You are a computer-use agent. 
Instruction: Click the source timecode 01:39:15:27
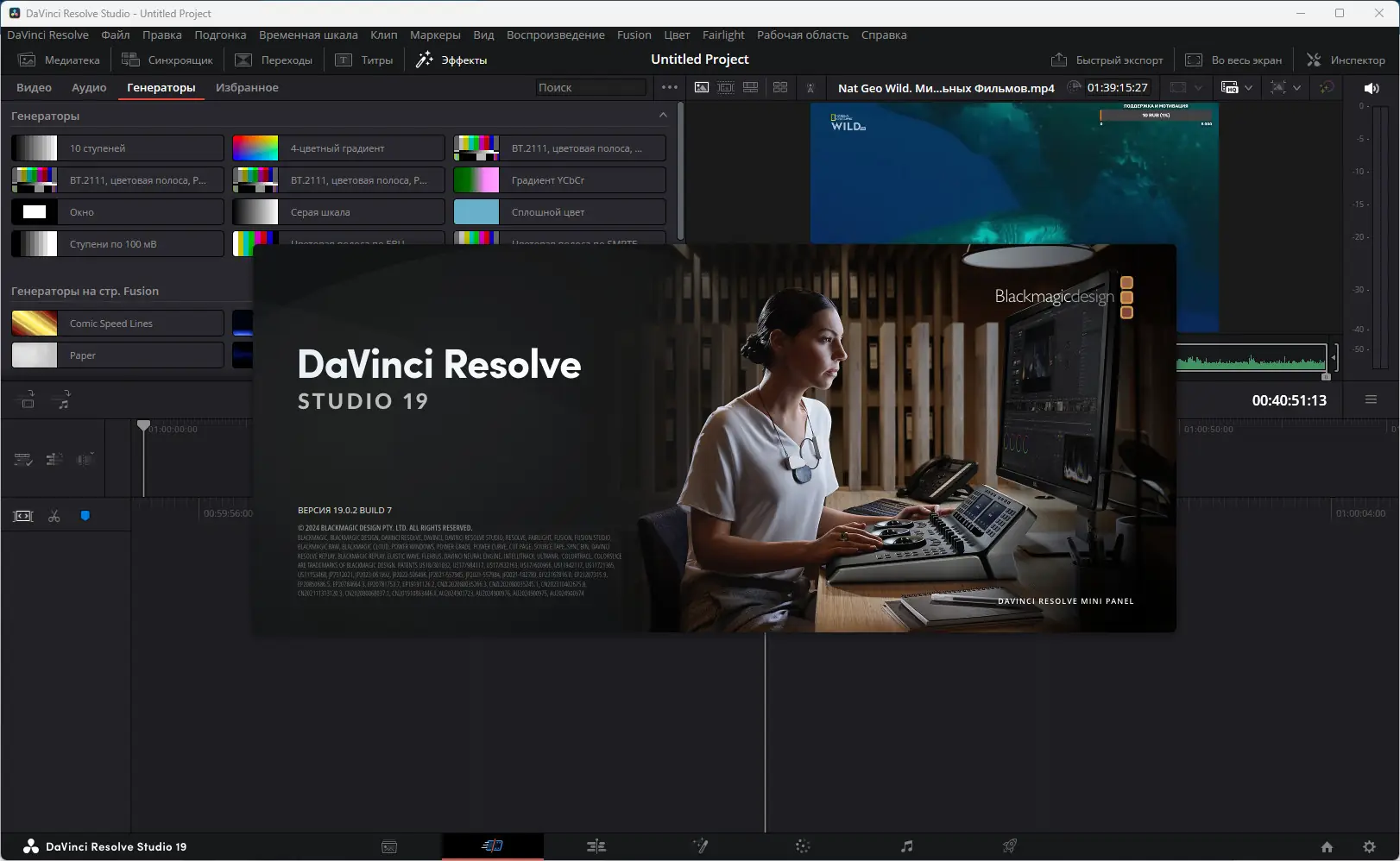(1117, 87)
